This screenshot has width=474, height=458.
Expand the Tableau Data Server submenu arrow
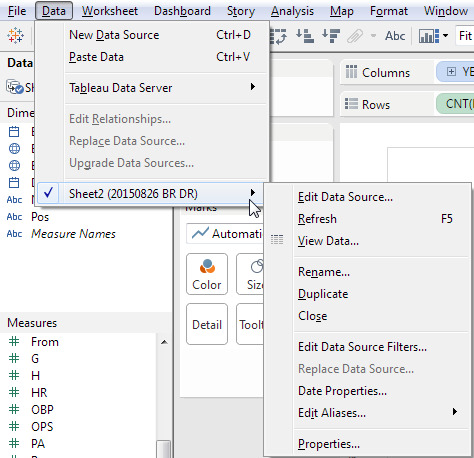[253, 87]
